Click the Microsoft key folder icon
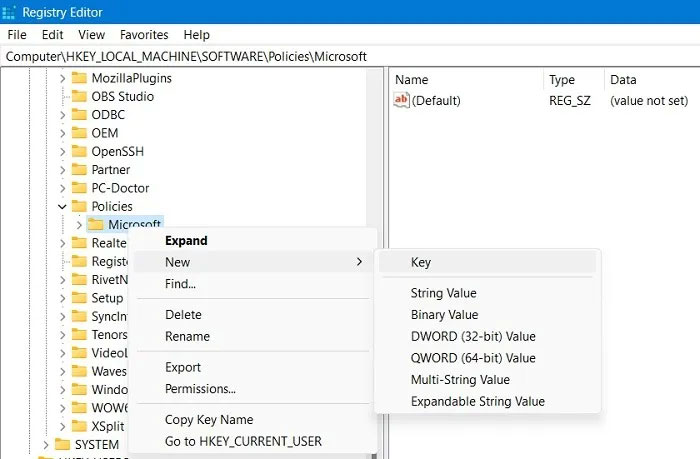Viewport: 700px width, 459px height. (x=96, y=224)
